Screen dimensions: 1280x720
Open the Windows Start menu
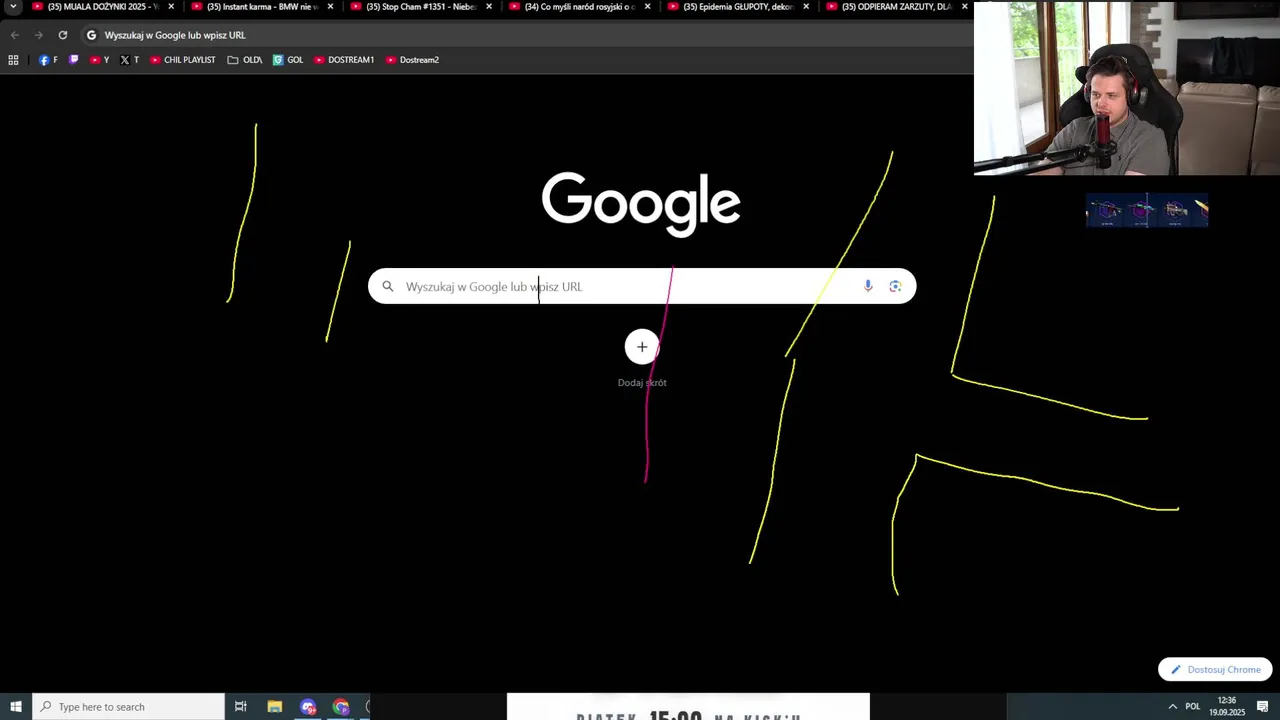(x=16, y=707)
